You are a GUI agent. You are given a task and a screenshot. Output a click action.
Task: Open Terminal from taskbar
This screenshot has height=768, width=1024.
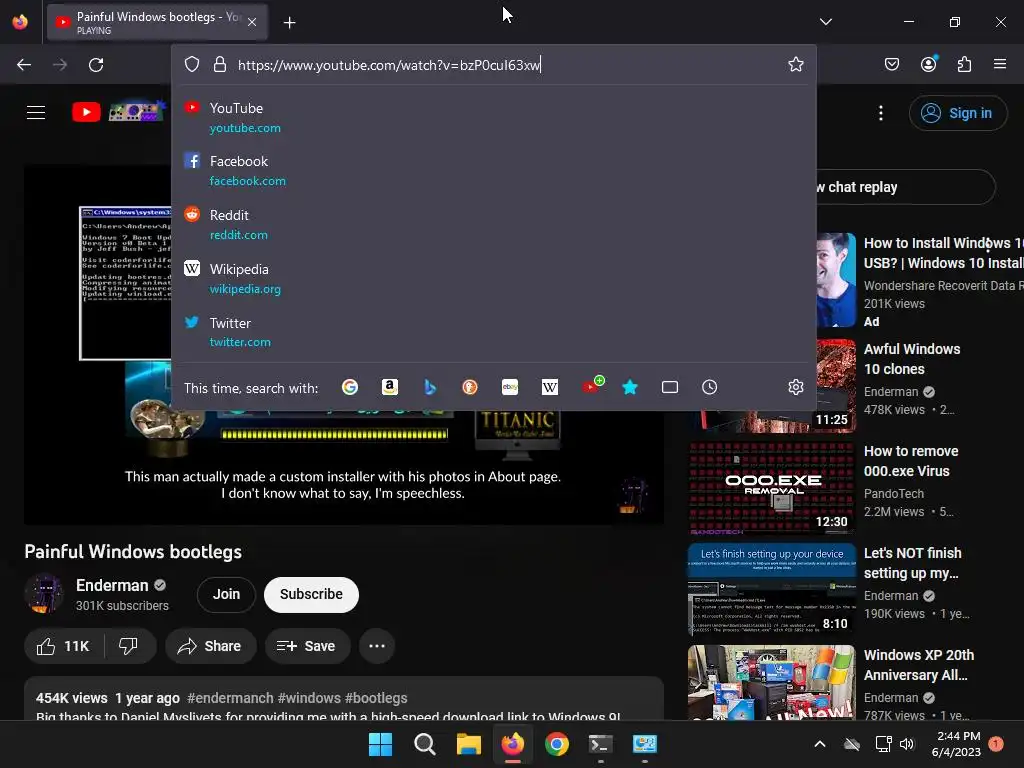click(601, 744)
